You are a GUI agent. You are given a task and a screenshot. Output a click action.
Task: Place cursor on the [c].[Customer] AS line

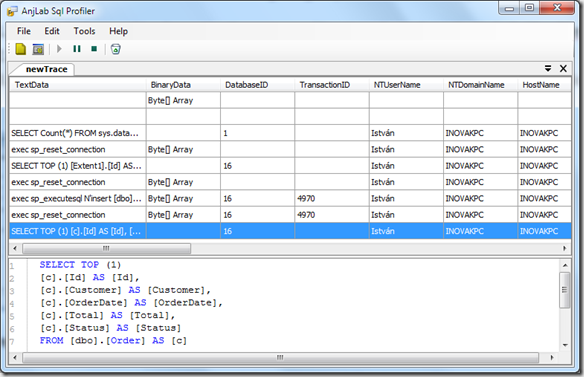(x=125, y=290)
